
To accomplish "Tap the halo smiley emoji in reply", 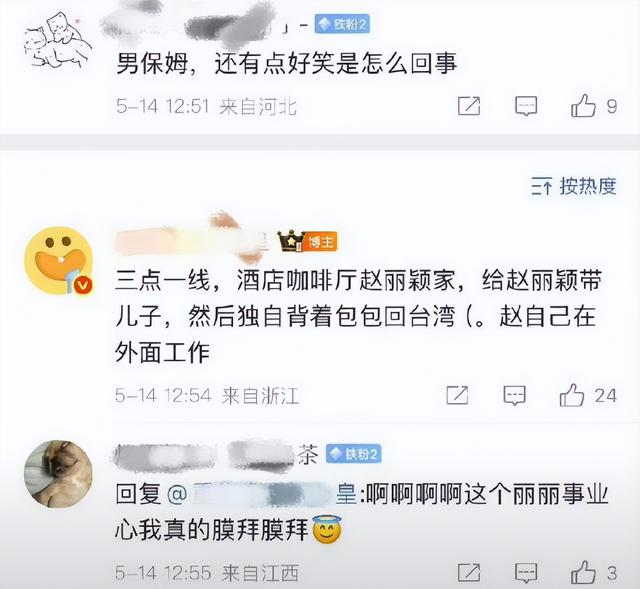I will [327, 529].
